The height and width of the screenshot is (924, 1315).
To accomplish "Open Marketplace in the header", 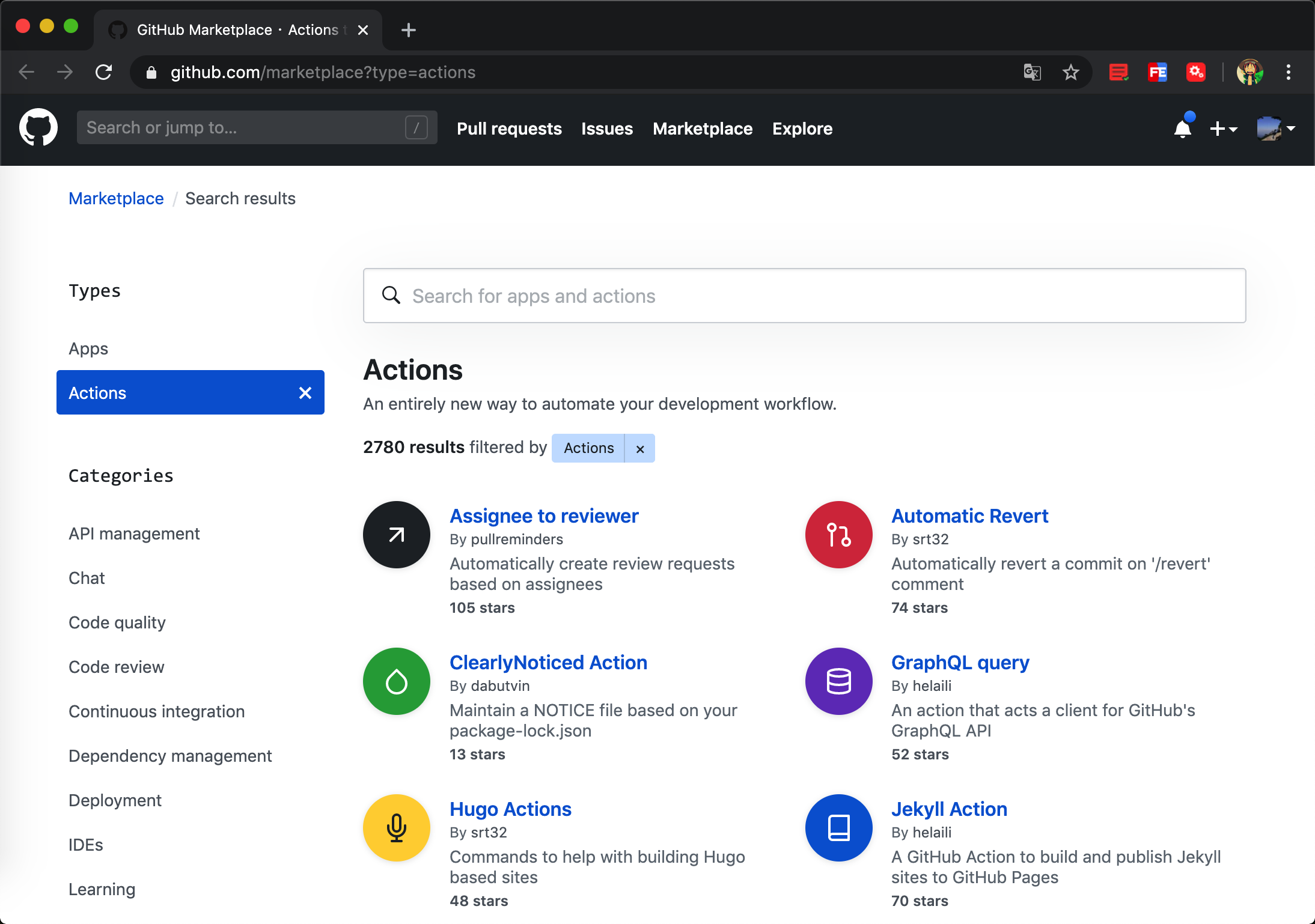I will point(703,129).
